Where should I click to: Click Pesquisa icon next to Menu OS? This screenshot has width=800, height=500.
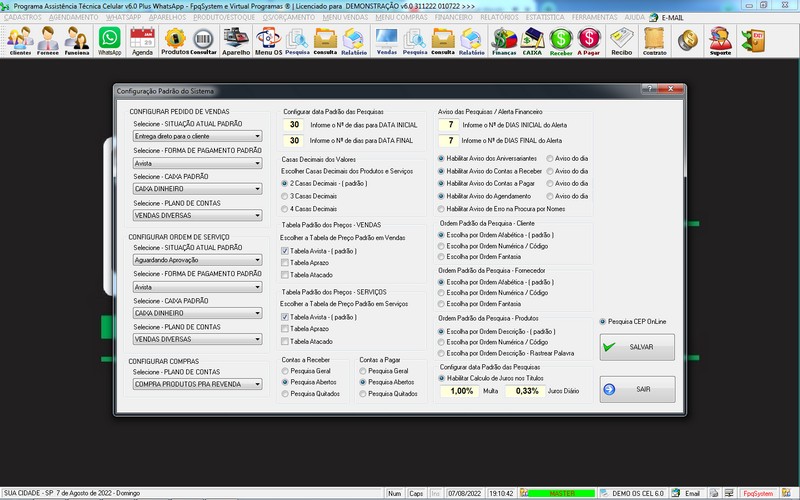click(297, 41)
